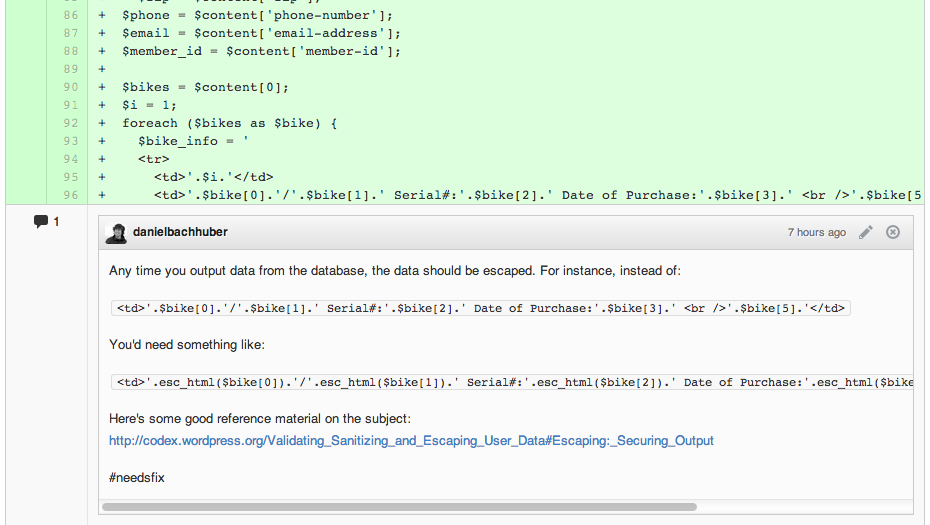This screenshot has width=930, height=525.
Task: Follow the codex.wordpress.org escaping reference link
Action: pyautogui.click(x=411, y=441)
